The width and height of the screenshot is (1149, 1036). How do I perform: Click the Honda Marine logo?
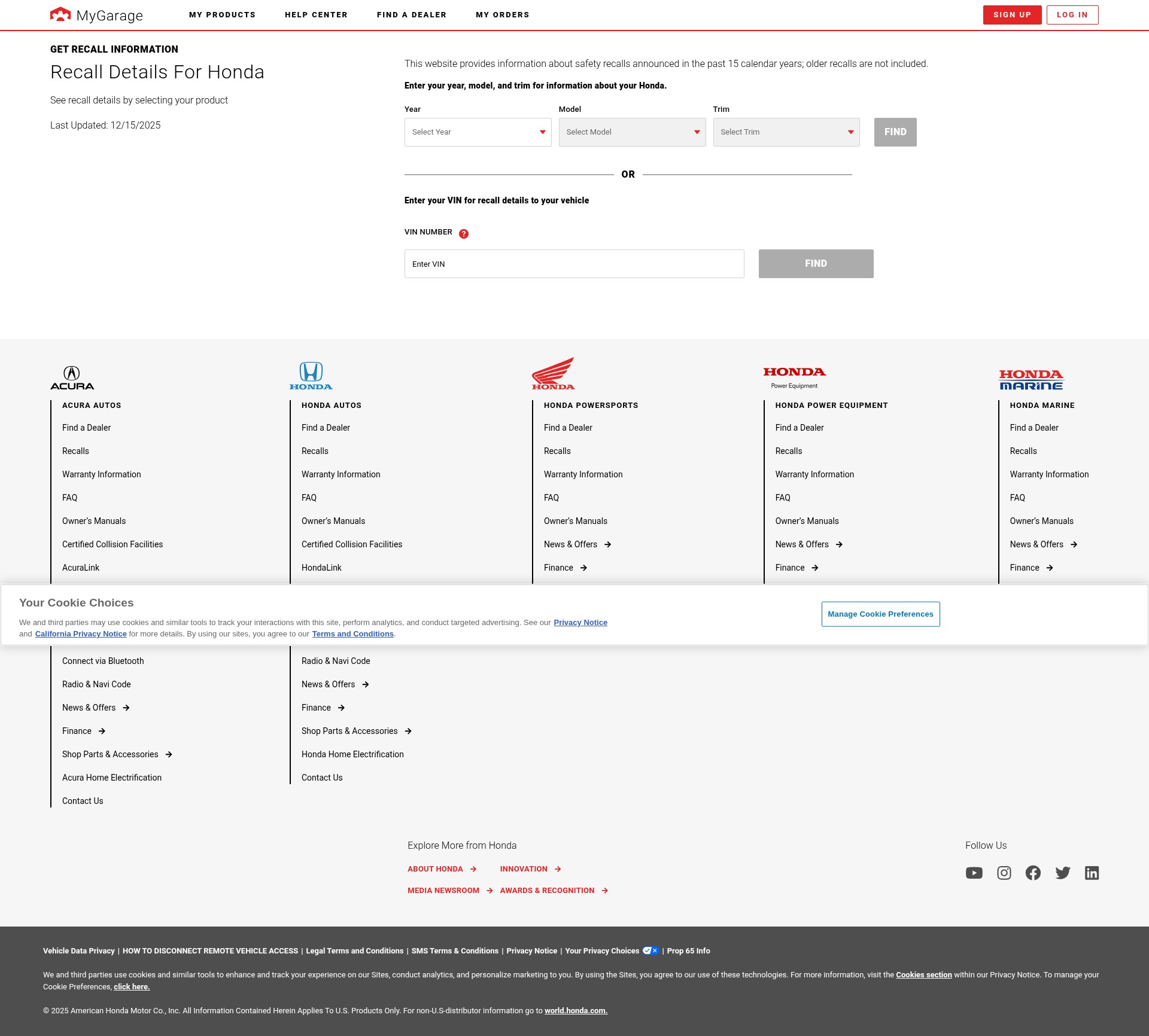1031,380
